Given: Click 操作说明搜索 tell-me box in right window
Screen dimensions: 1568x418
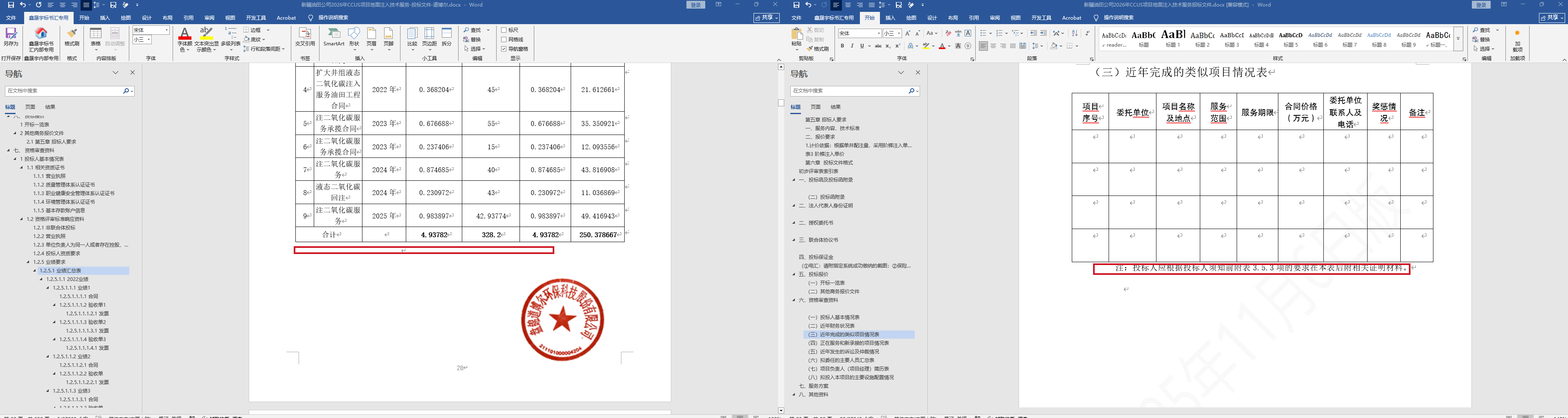Looking at the screenshot, I should point(1118,18).
